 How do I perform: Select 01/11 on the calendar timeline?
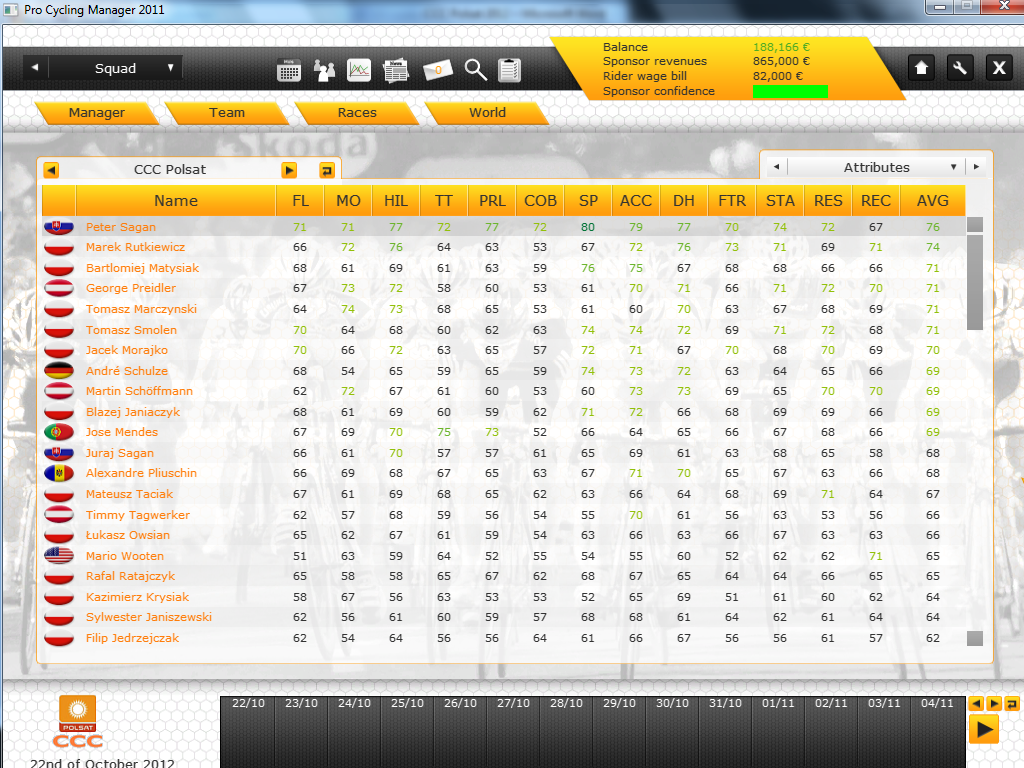point(778,703)
